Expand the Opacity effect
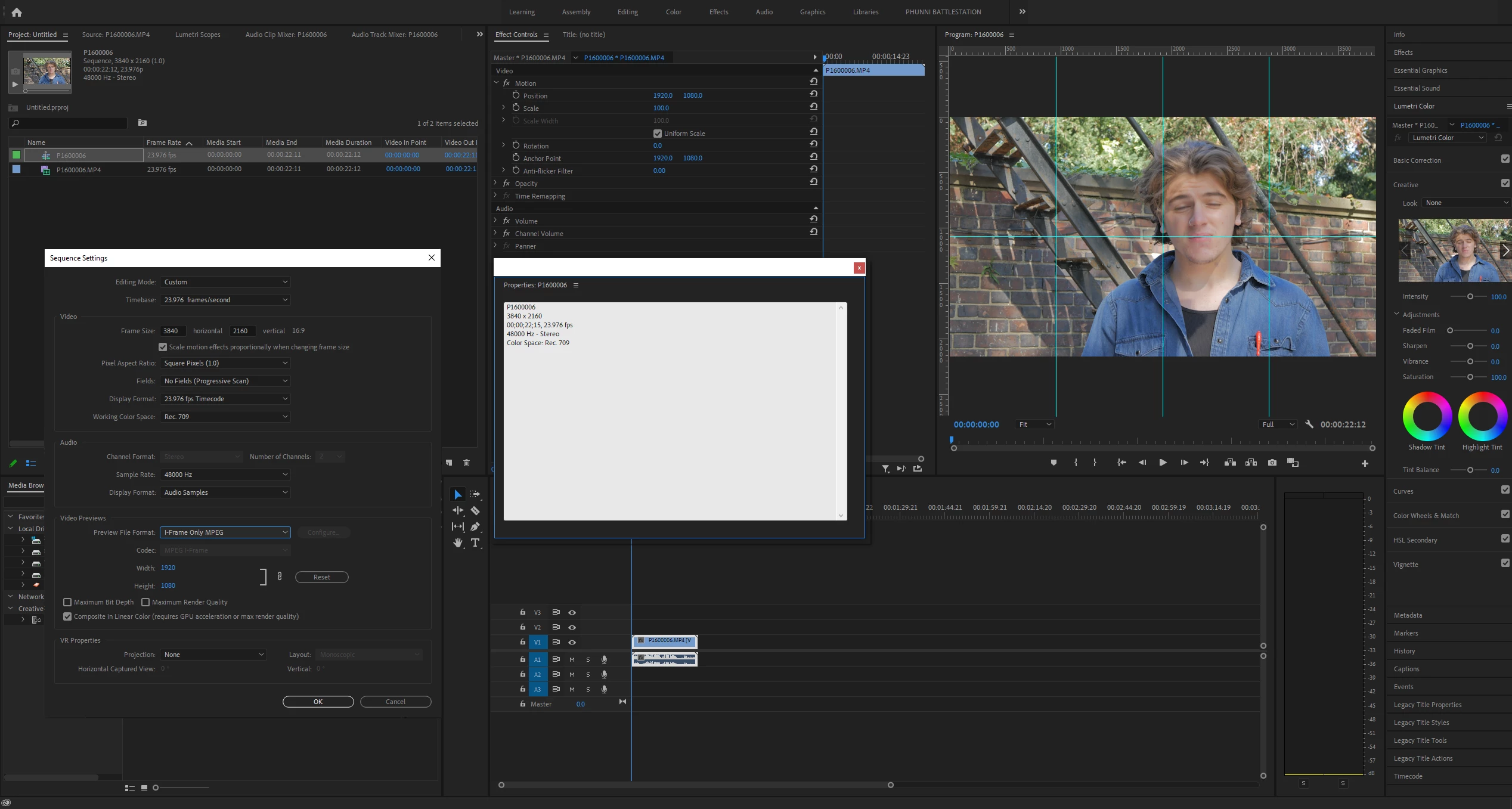 pyautogui.click(x=495, y=183)
